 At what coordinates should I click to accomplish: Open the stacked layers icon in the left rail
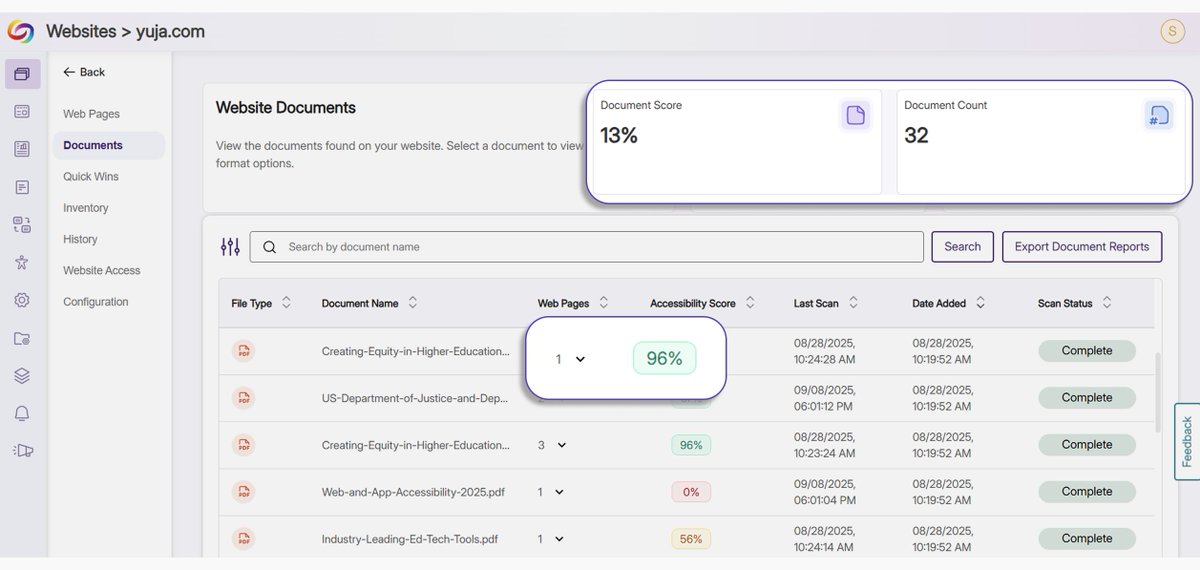22,376
